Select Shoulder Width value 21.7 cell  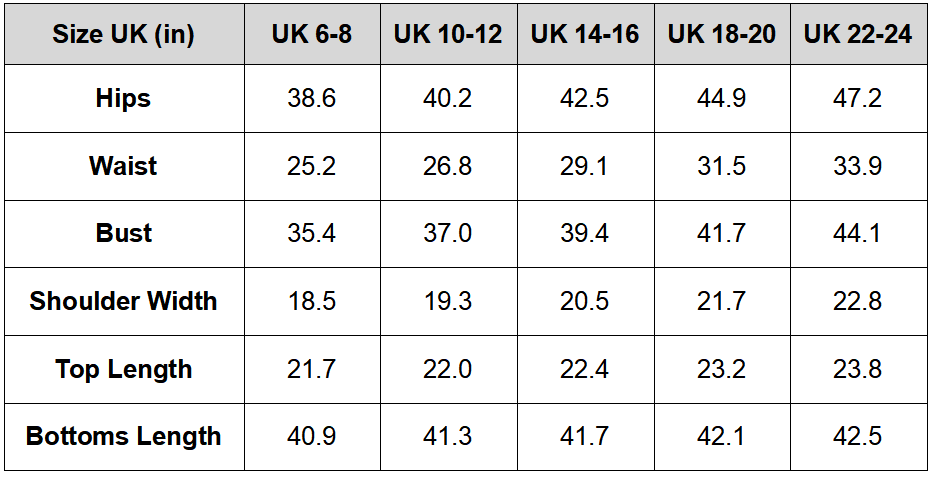[722, 301]
